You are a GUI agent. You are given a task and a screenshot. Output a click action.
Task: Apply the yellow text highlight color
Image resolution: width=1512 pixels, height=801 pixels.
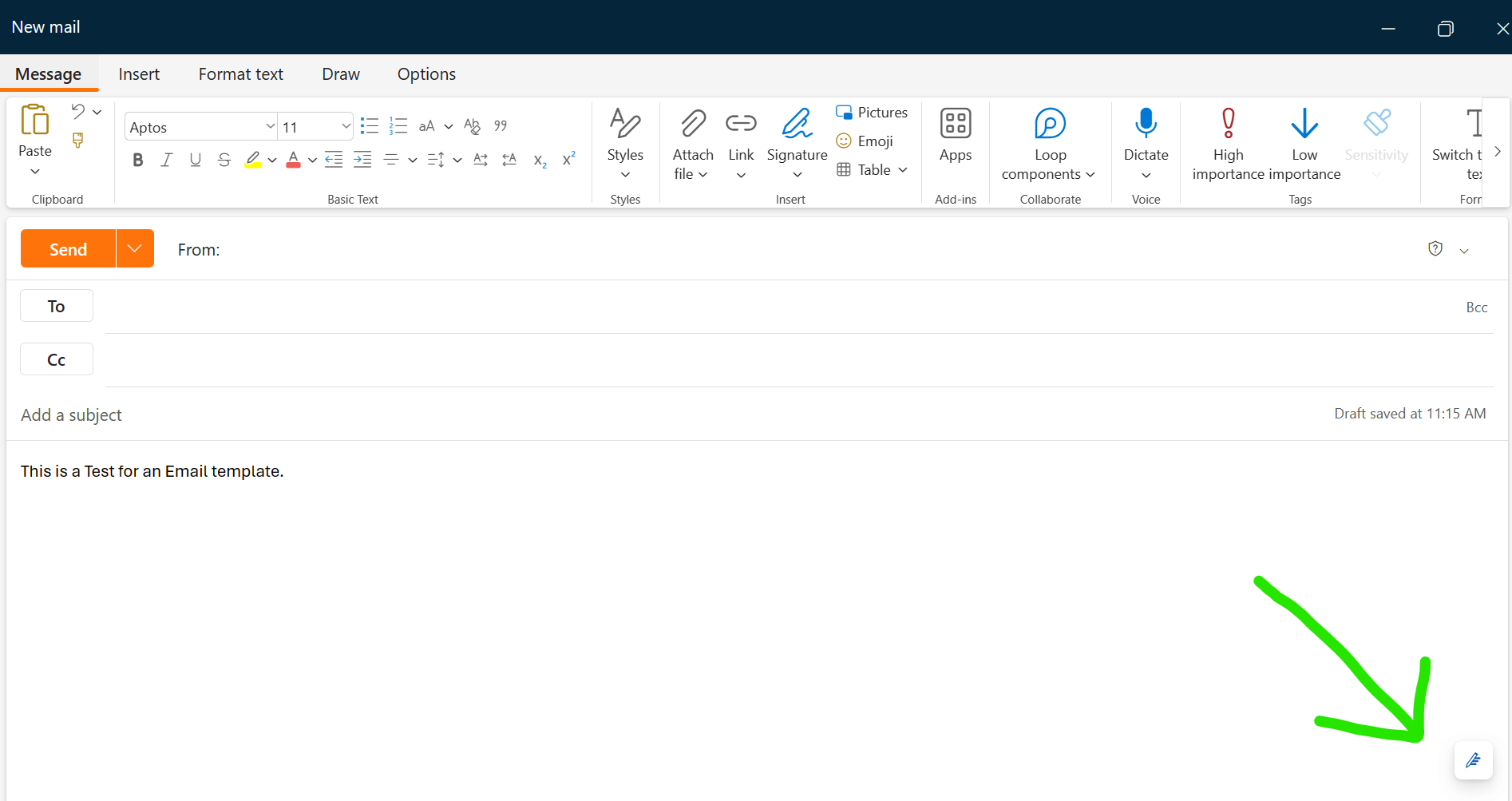[x=253, y=160]
